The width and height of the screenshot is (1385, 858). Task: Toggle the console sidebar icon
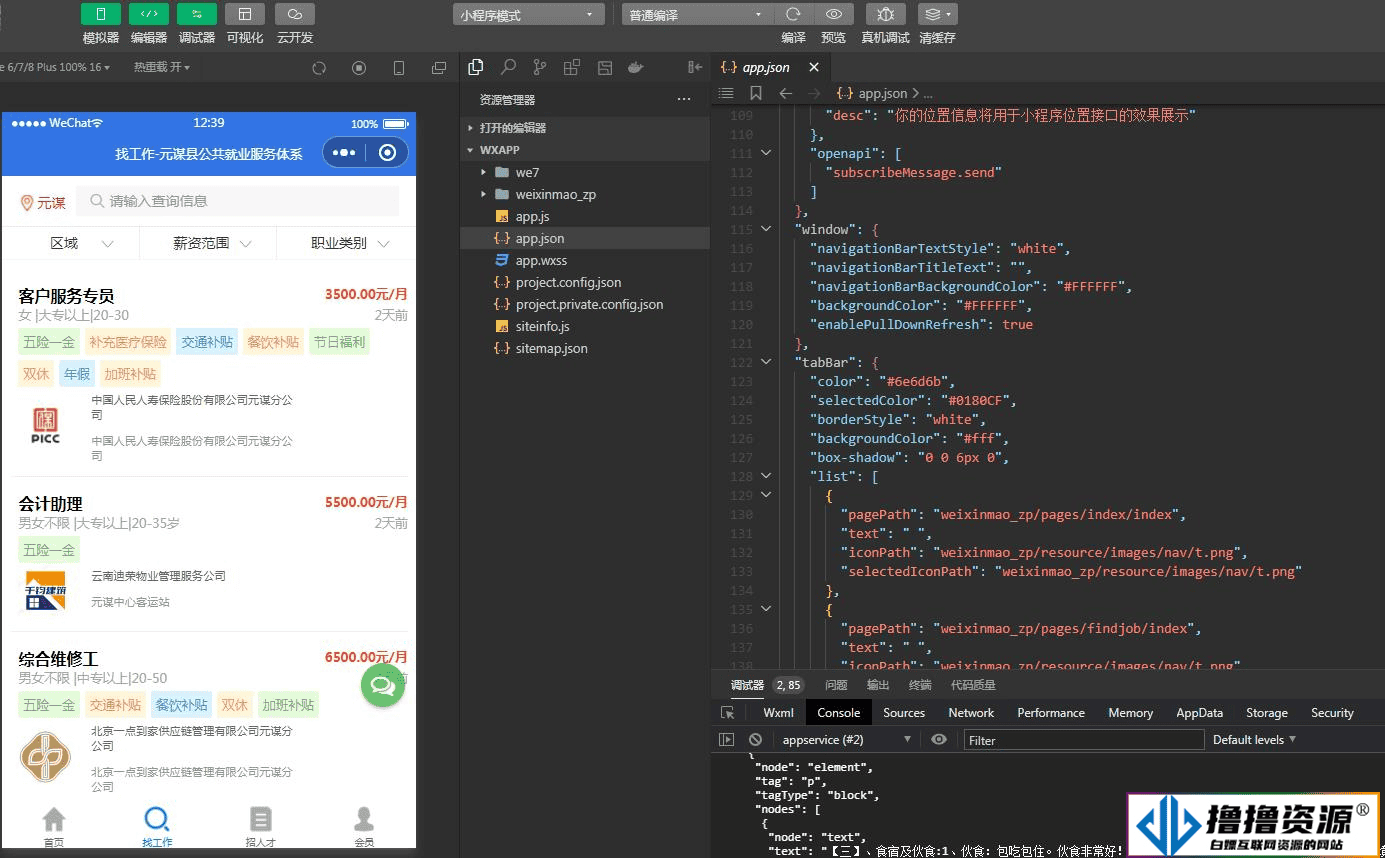[x=727, y=740]
